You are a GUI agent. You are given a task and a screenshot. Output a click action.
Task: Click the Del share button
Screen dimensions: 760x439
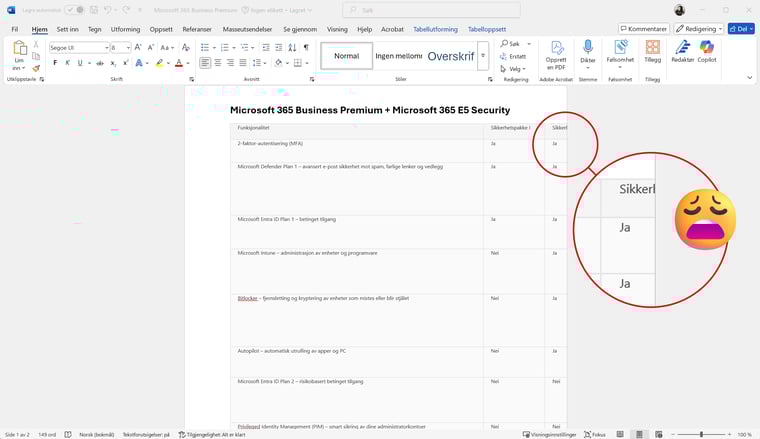tap(741, 29)
